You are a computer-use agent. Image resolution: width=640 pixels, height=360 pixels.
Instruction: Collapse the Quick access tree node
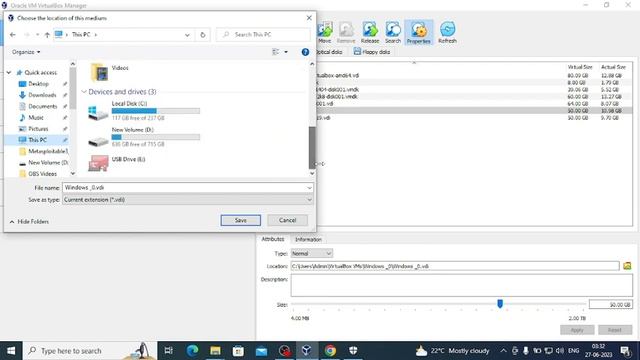[9, 72]
